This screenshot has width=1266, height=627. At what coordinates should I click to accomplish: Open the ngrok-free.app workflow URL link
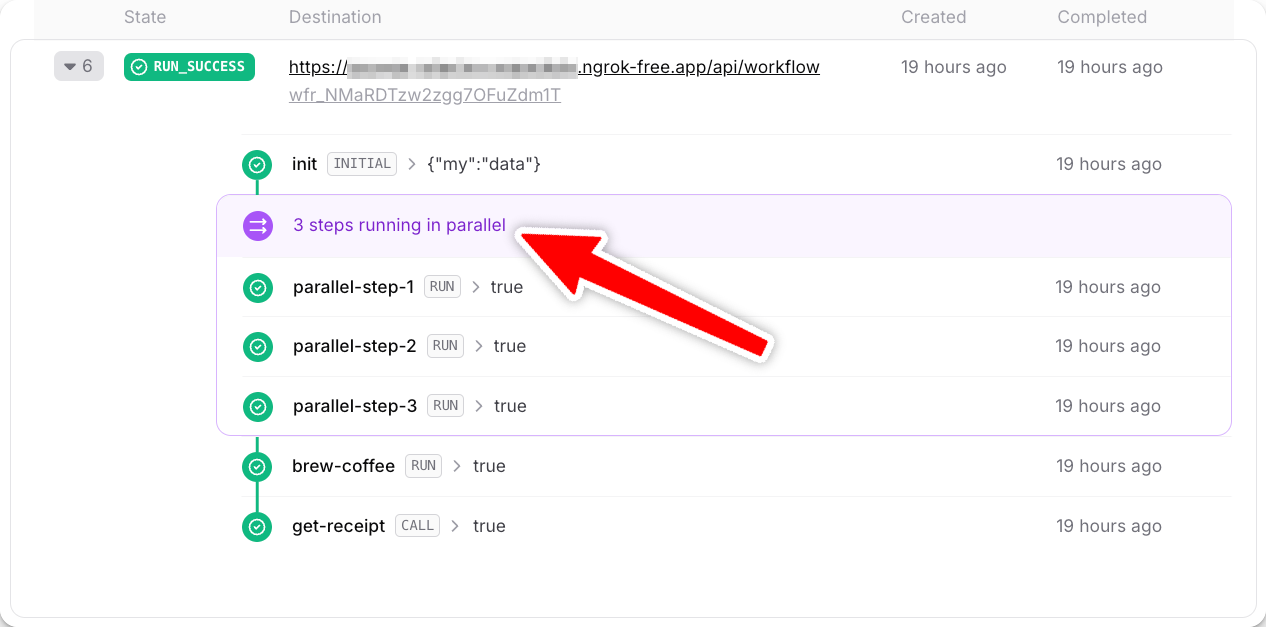pos(554,67)
